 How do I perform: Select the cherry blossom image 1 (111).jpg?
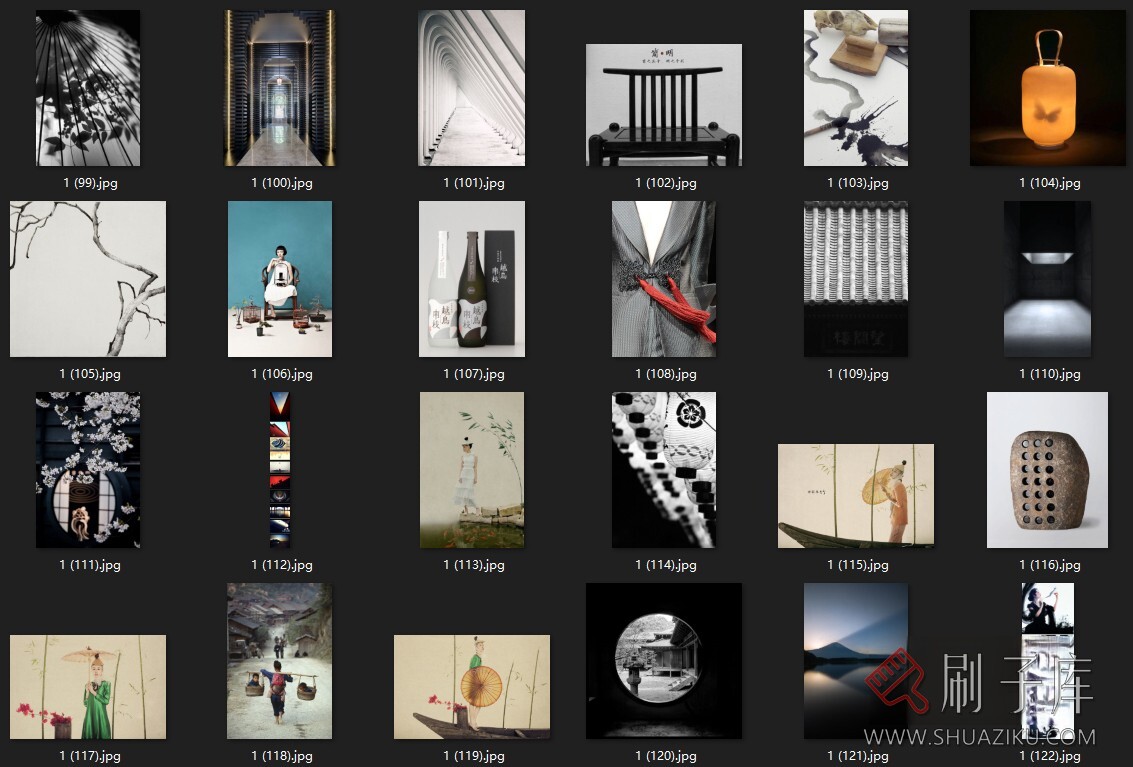[x=88, y=470]
